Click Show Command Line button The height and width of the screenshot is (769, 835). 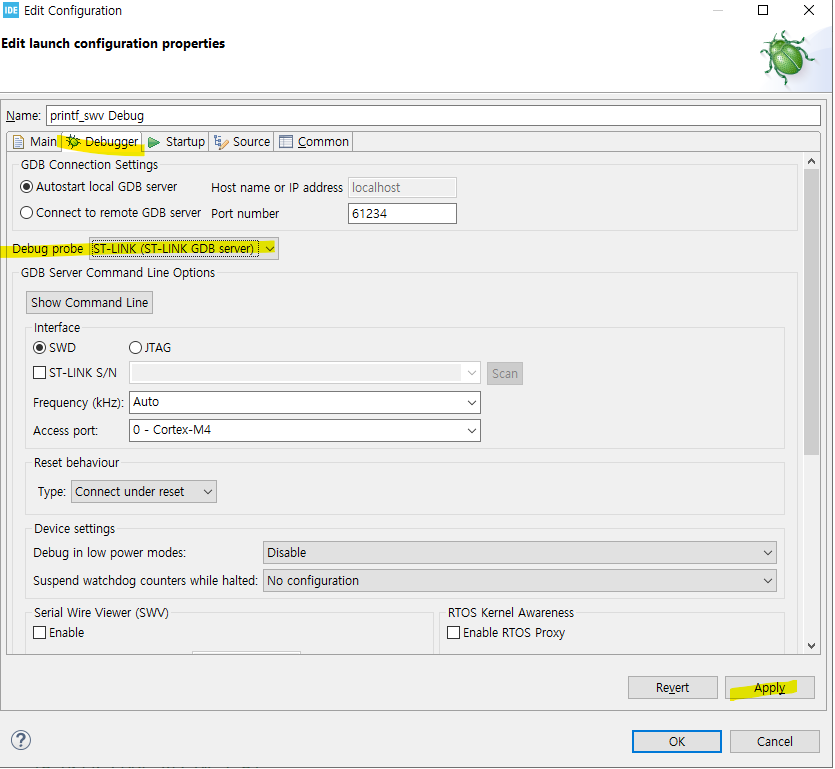click(89, 302)
